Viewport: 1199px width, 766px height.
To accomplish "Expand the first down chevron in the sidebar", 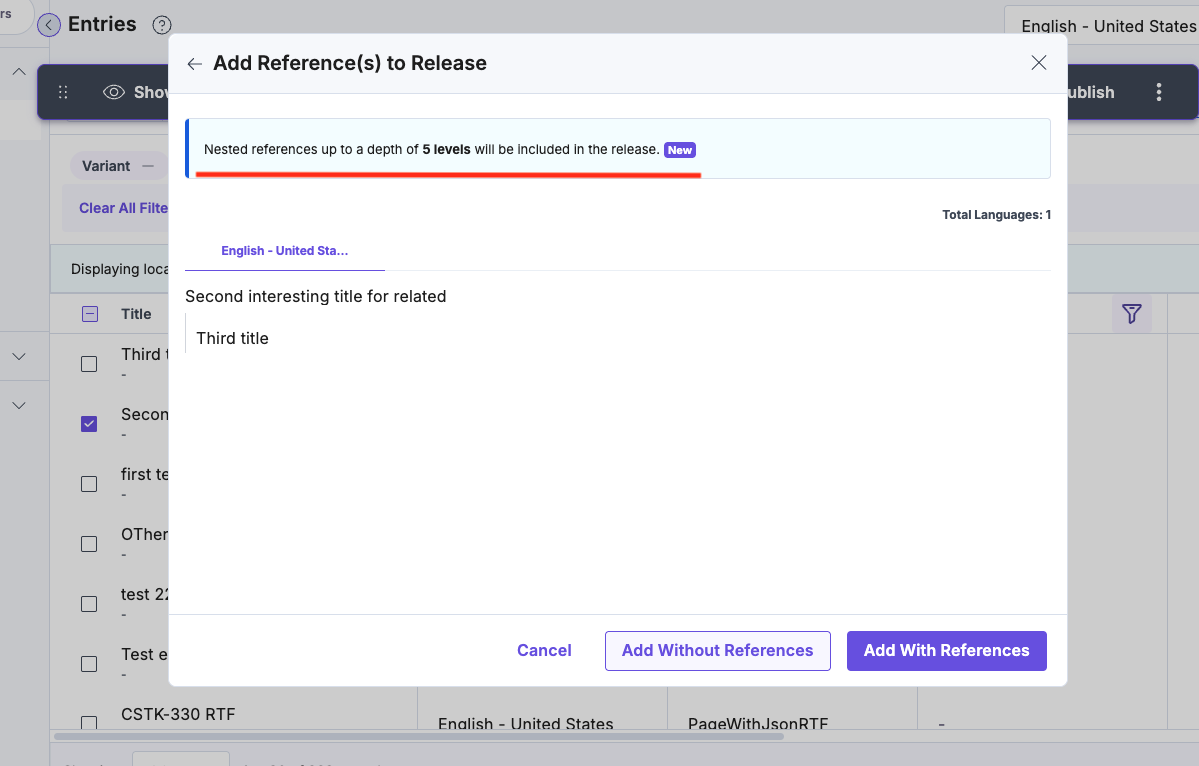I will click(x=18, y=356).
